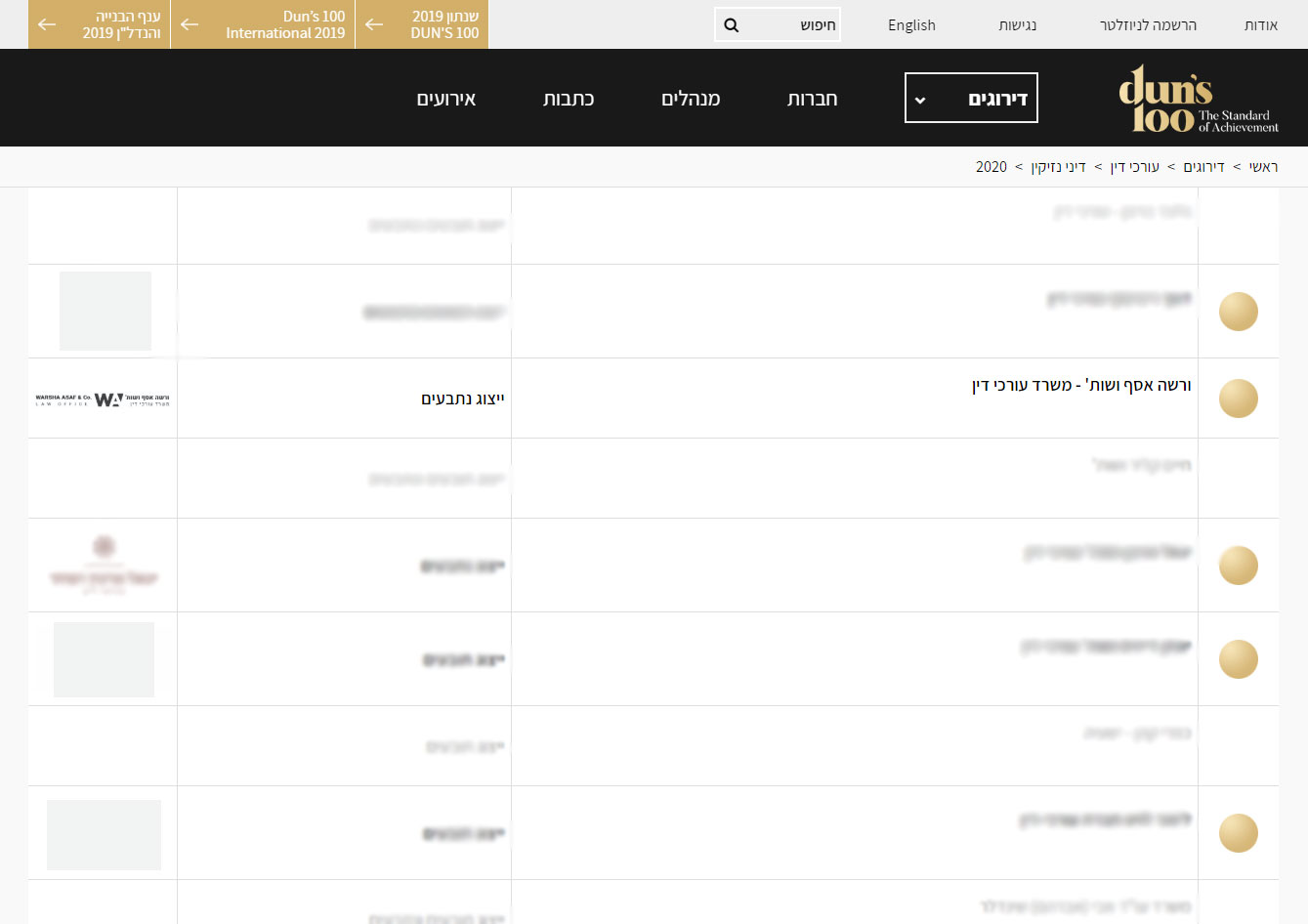Viewport: 1308px width, 924px height.
Task: Open הרשמה לניוזלטר newsletter signup
Action: (1148, 25)
